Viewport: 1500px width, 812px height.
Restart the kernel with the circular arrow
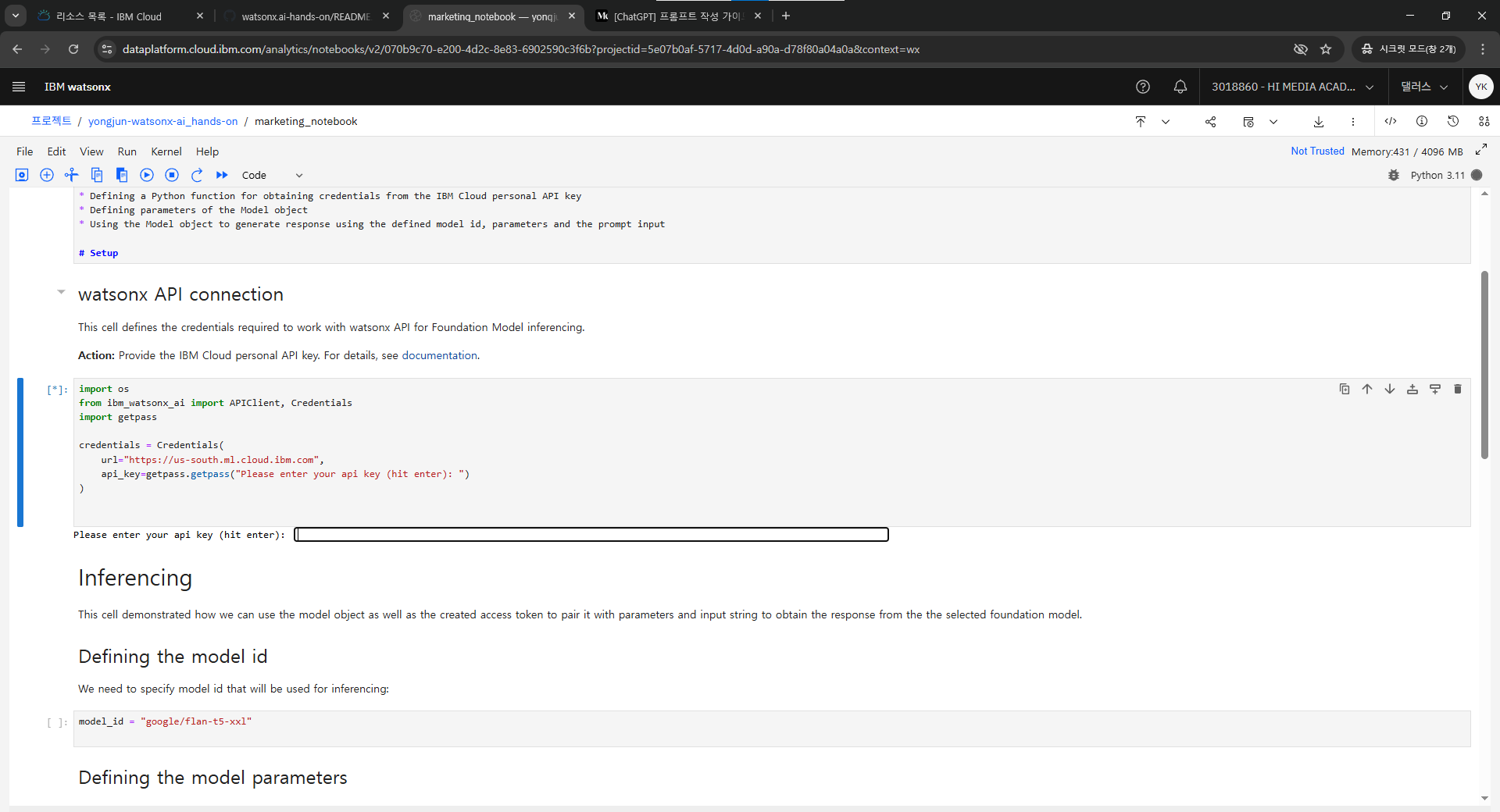[197, 175]
